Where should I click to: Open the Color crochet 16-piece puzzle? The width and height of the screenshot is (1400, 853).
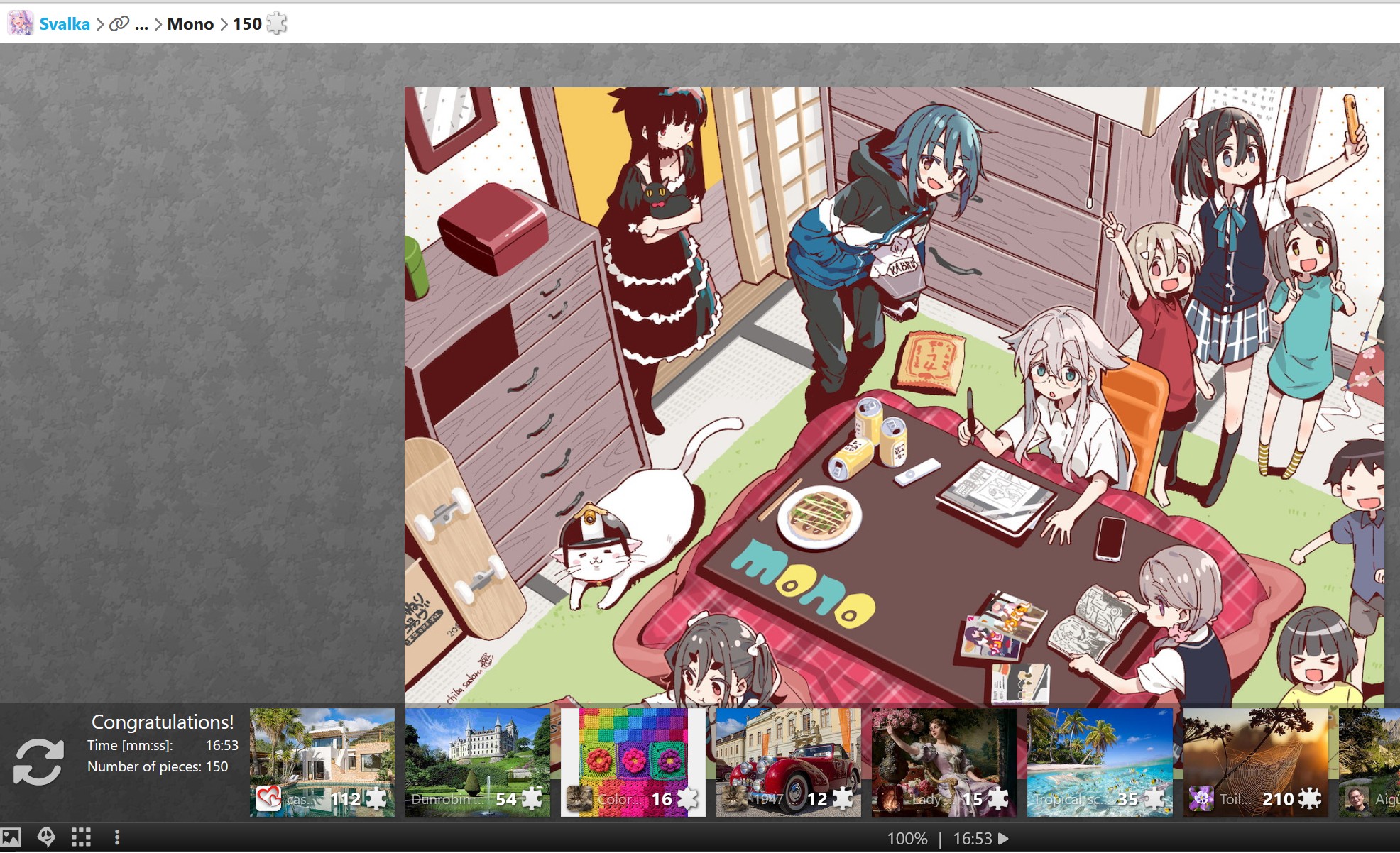coord(633,762)
